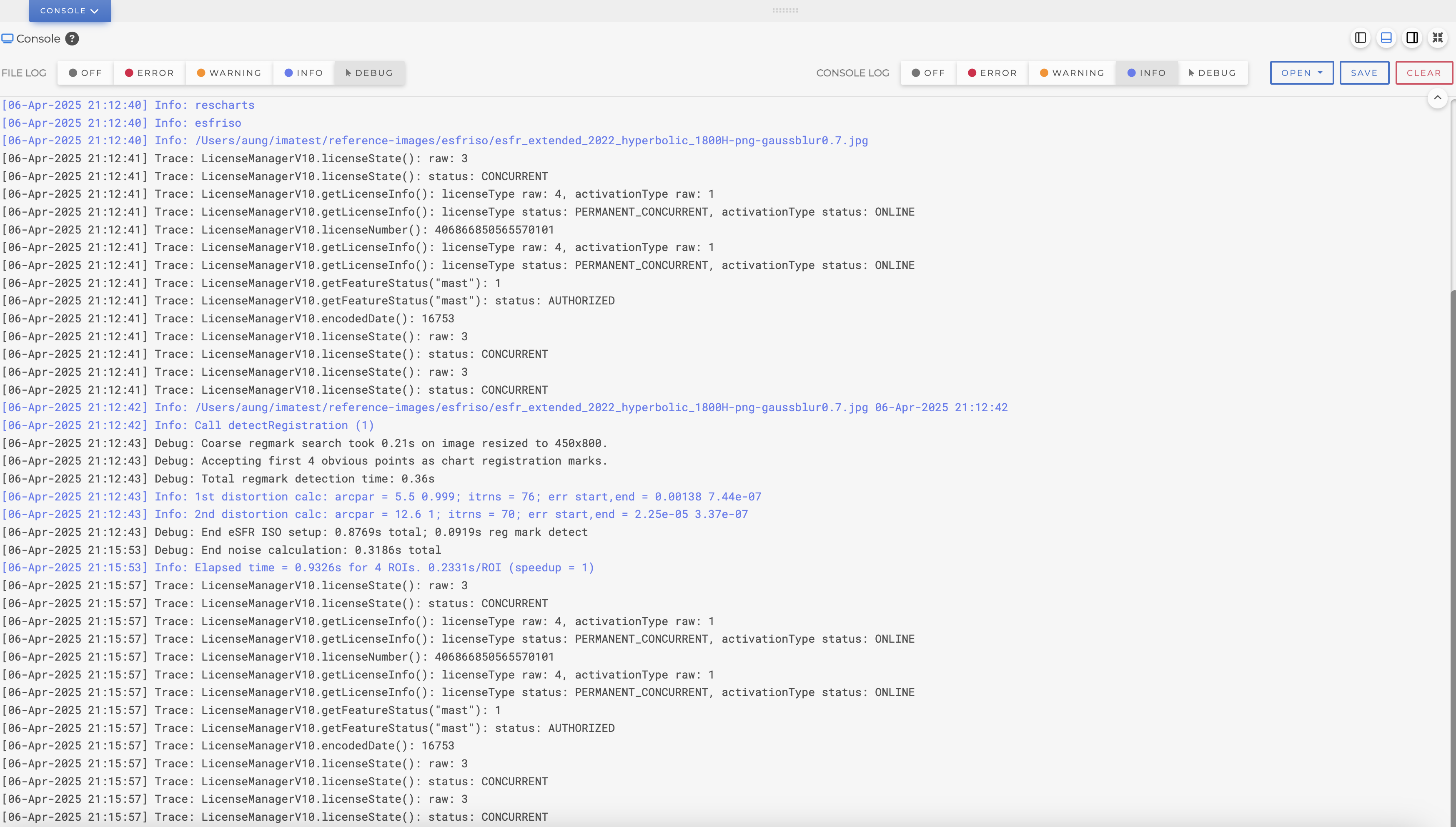Click the 'End noise calculation: 0.3186s total' line
This screenshot has width=1456, height=827.
[x=221, y=550]
